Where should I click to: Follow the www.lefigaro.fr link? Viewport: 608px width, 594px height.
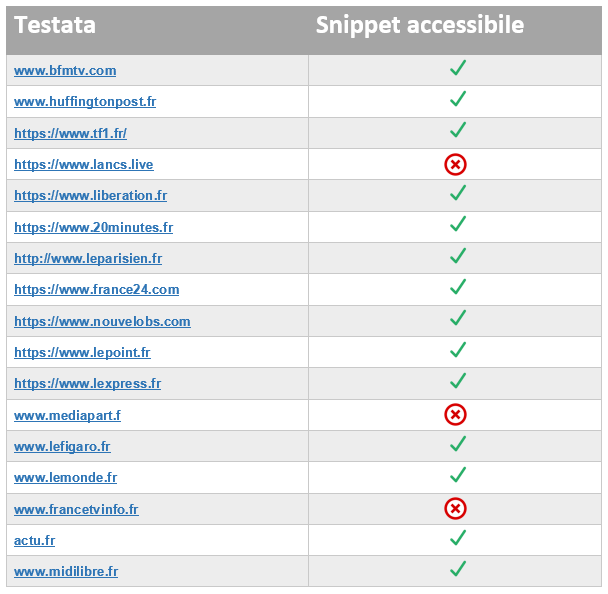[62, 447]
